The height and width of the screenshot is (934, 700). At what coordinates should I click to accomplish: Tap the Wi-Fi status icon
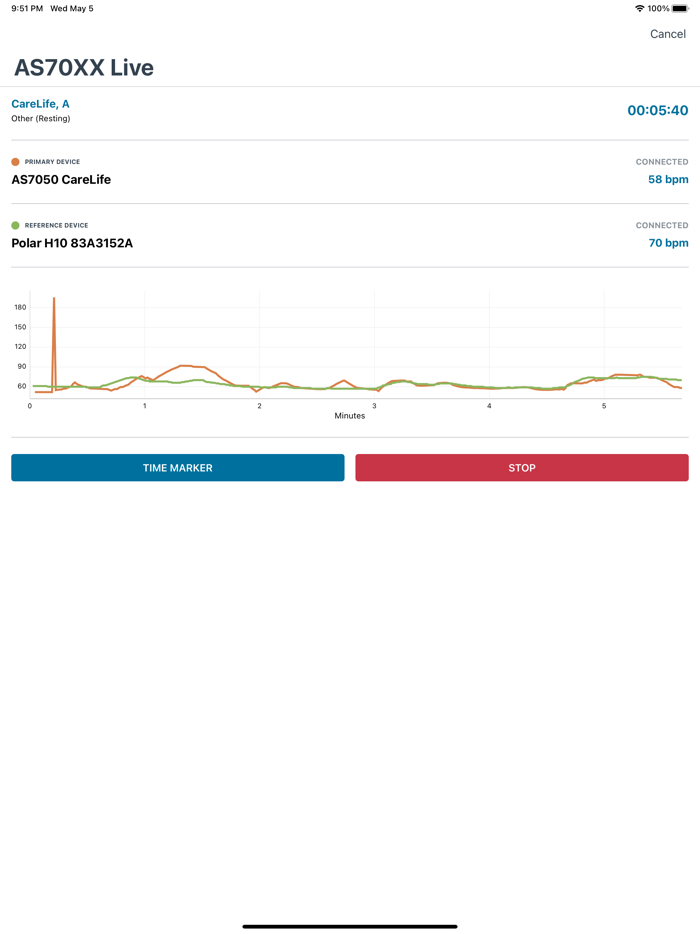click(x=639, y=9)
